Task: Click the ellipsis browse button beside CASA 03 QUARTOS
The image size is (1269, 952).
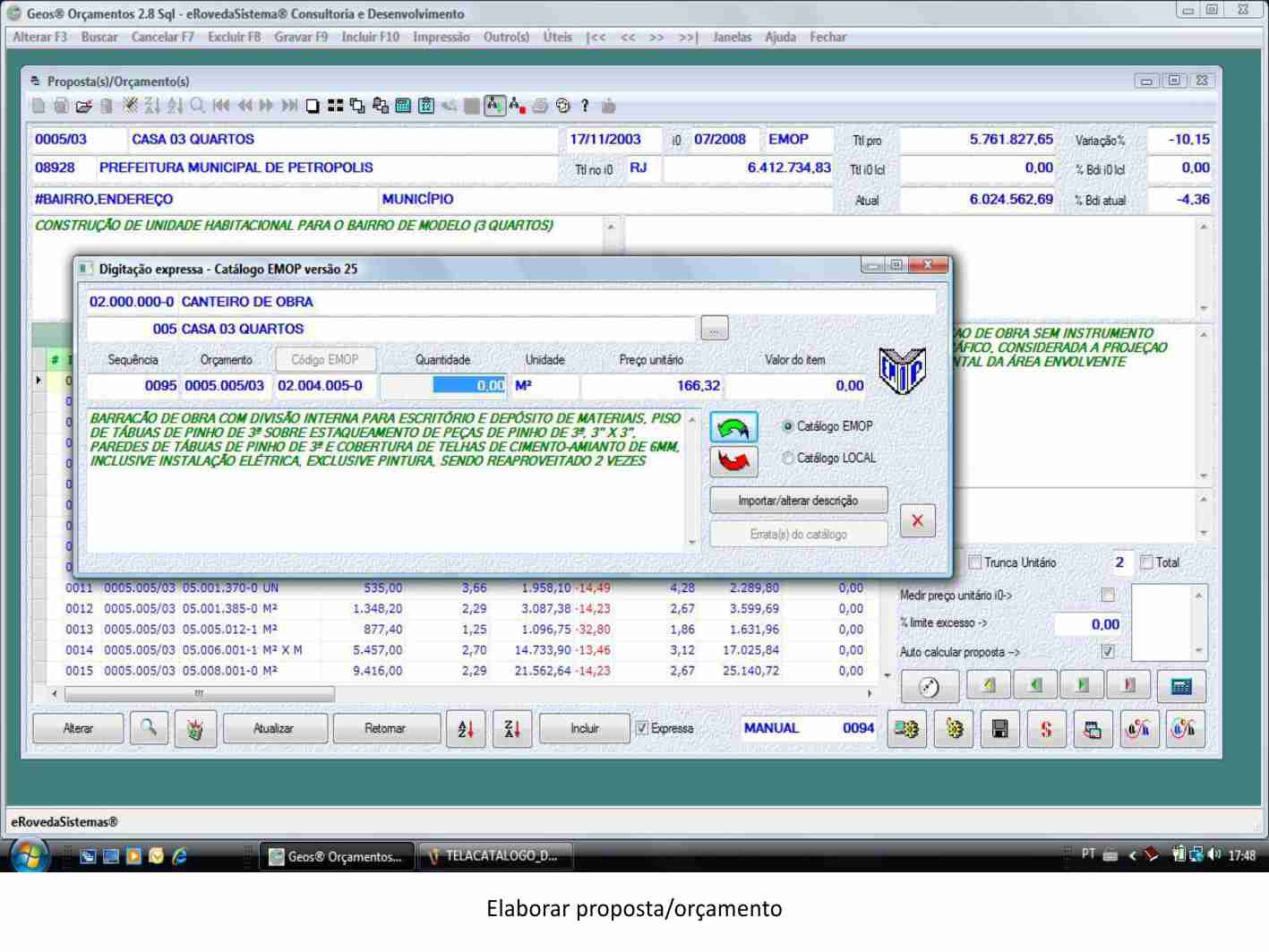Action: [714, 329]
